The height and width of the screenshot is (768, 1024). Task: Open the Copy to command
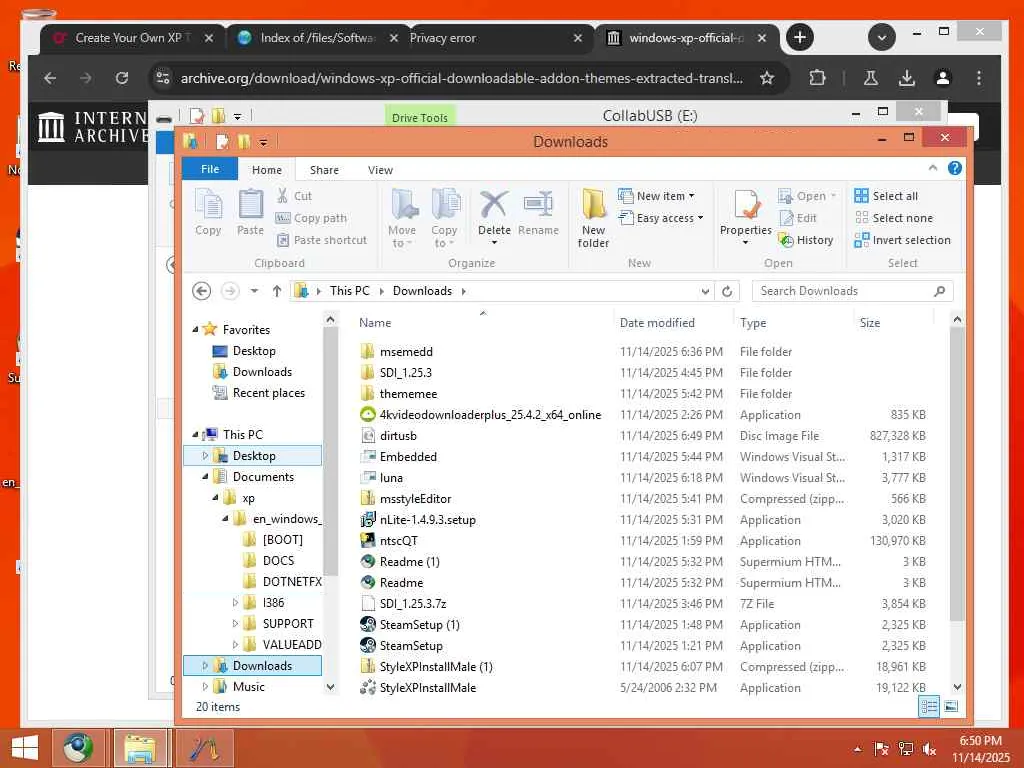tap(444, 218)
